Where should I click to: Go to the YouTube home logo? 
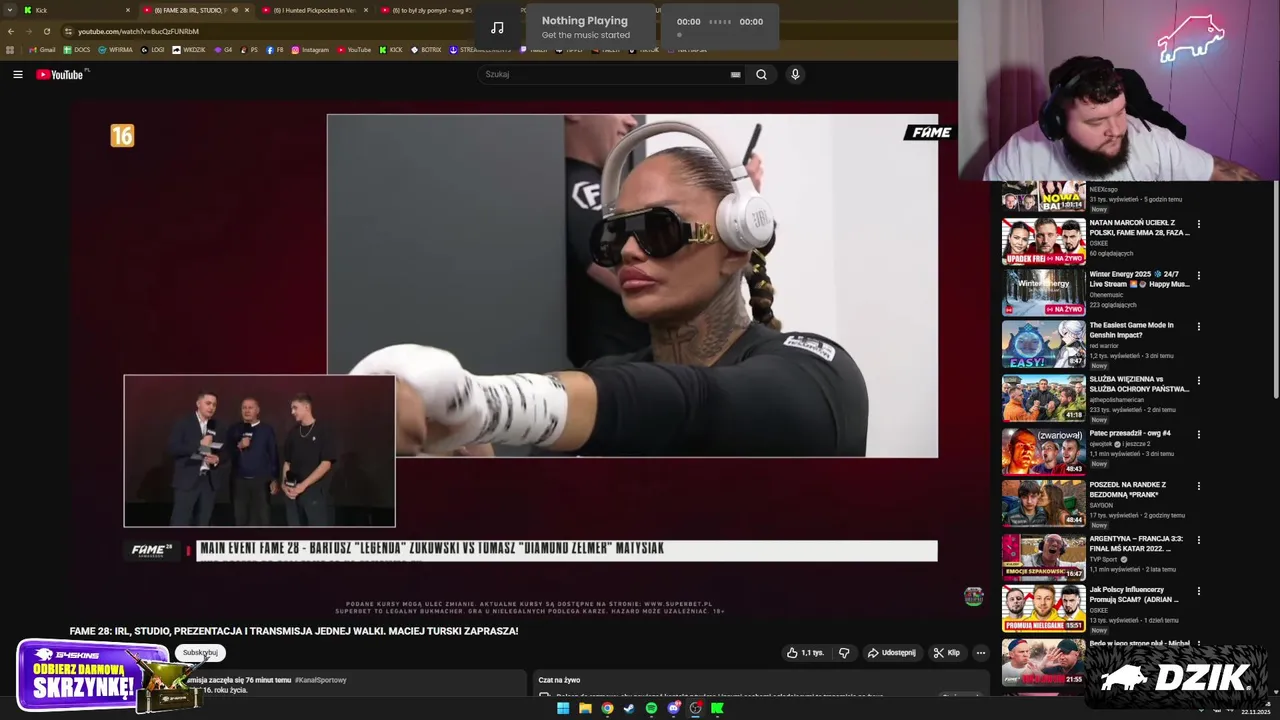[x=60, y=74]
